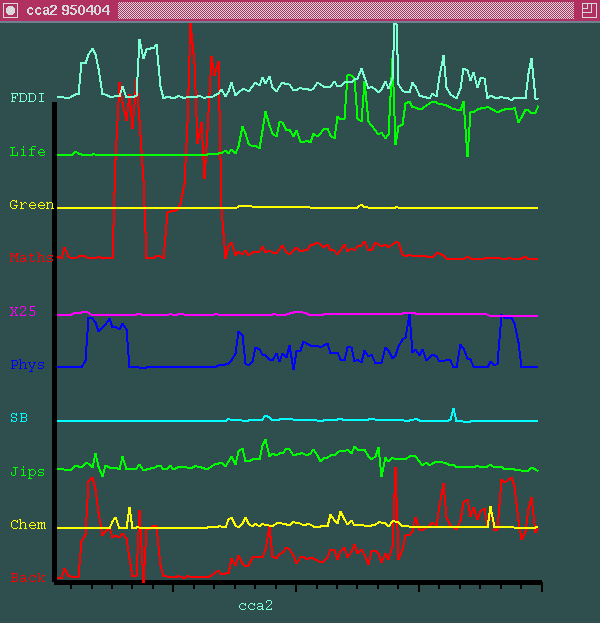Pick the magenta X25 series label
Screen dimensions: 600x623
(x=23, y=311)
